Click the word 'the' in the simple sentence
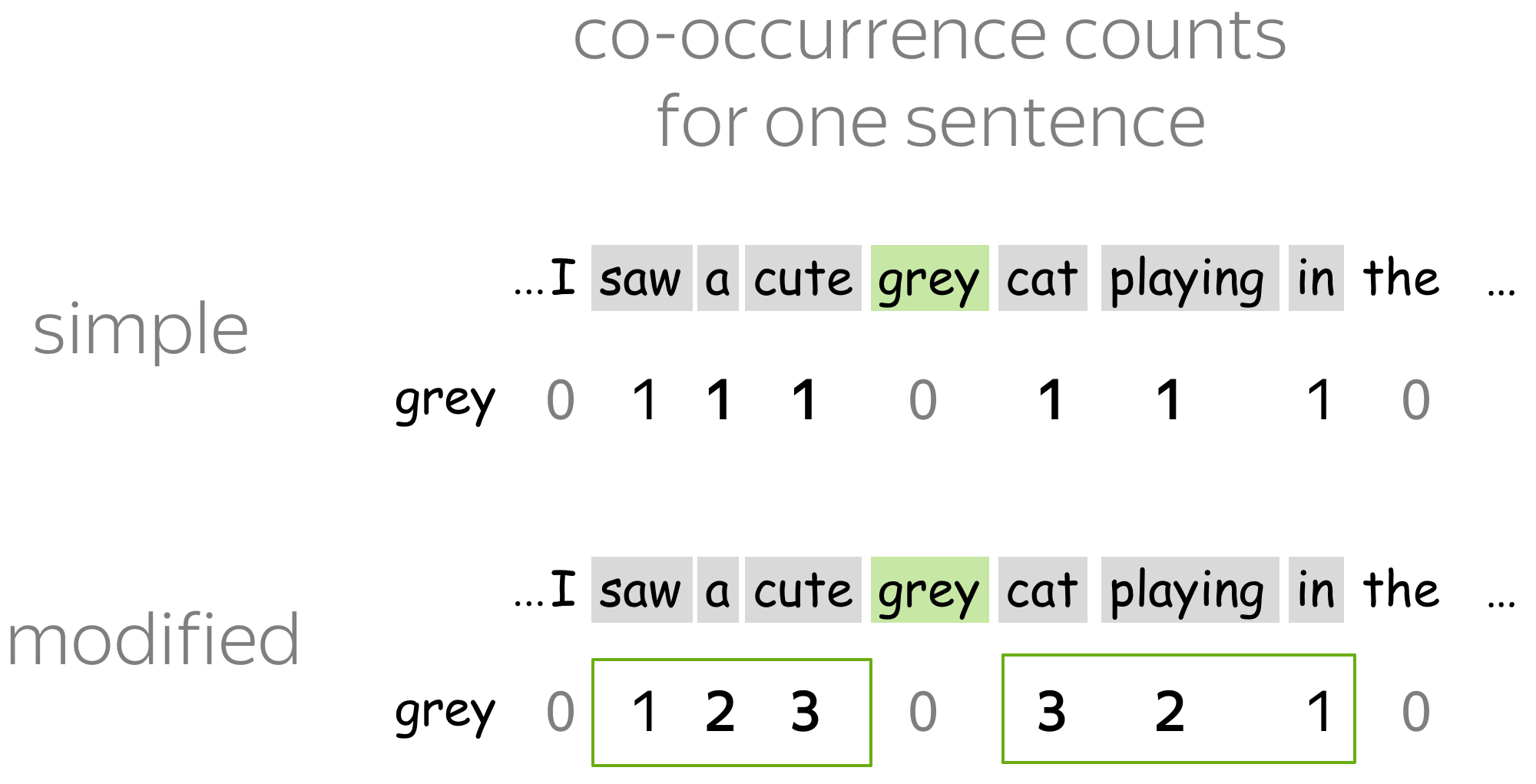The height and width of the screenshot is (784, 1536). (1401, 278)
